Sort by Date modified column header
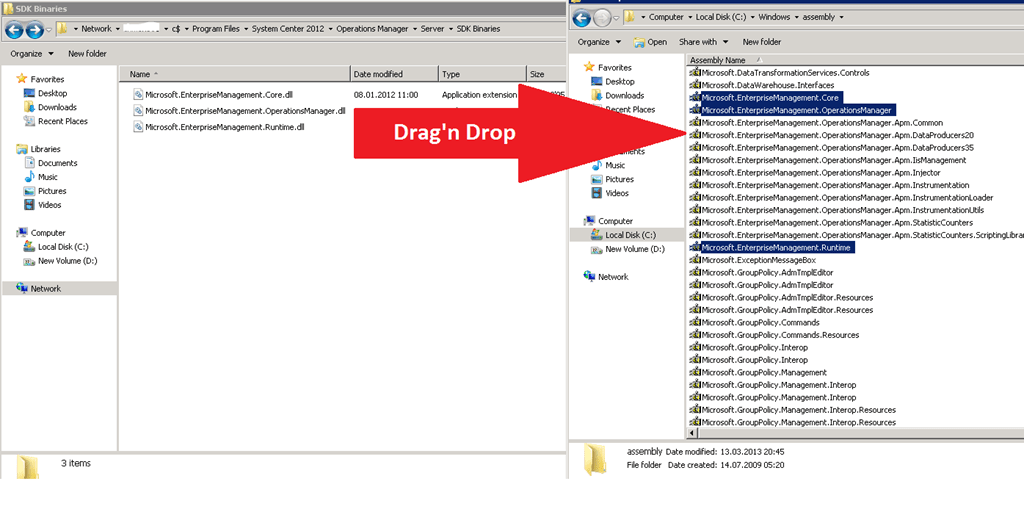The width and height of the screenshot is (1024, 509). tap(394, 74)
